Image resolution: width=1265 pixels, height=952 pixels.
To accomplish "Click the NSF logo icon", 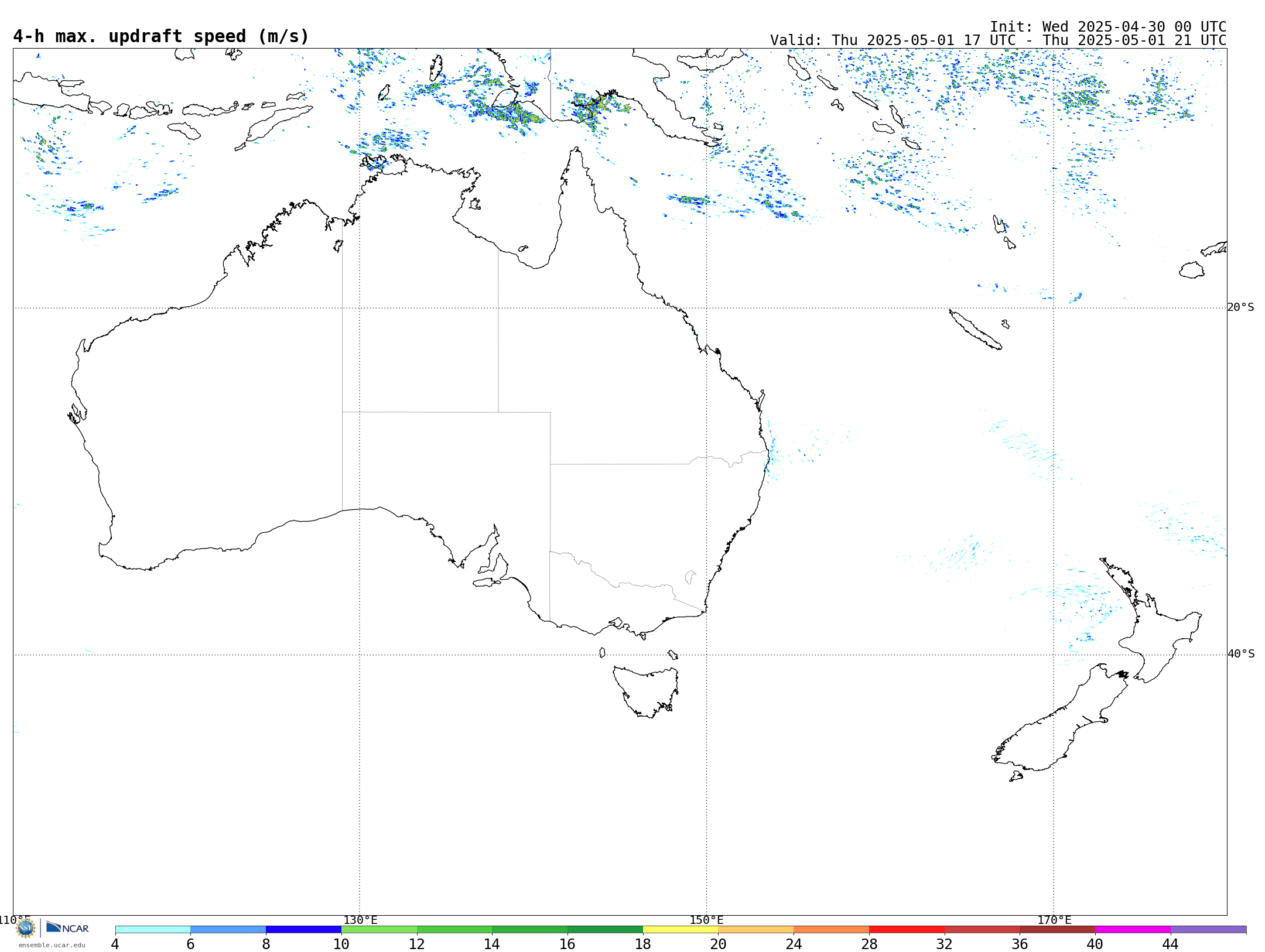I will [x=26, y=928].
